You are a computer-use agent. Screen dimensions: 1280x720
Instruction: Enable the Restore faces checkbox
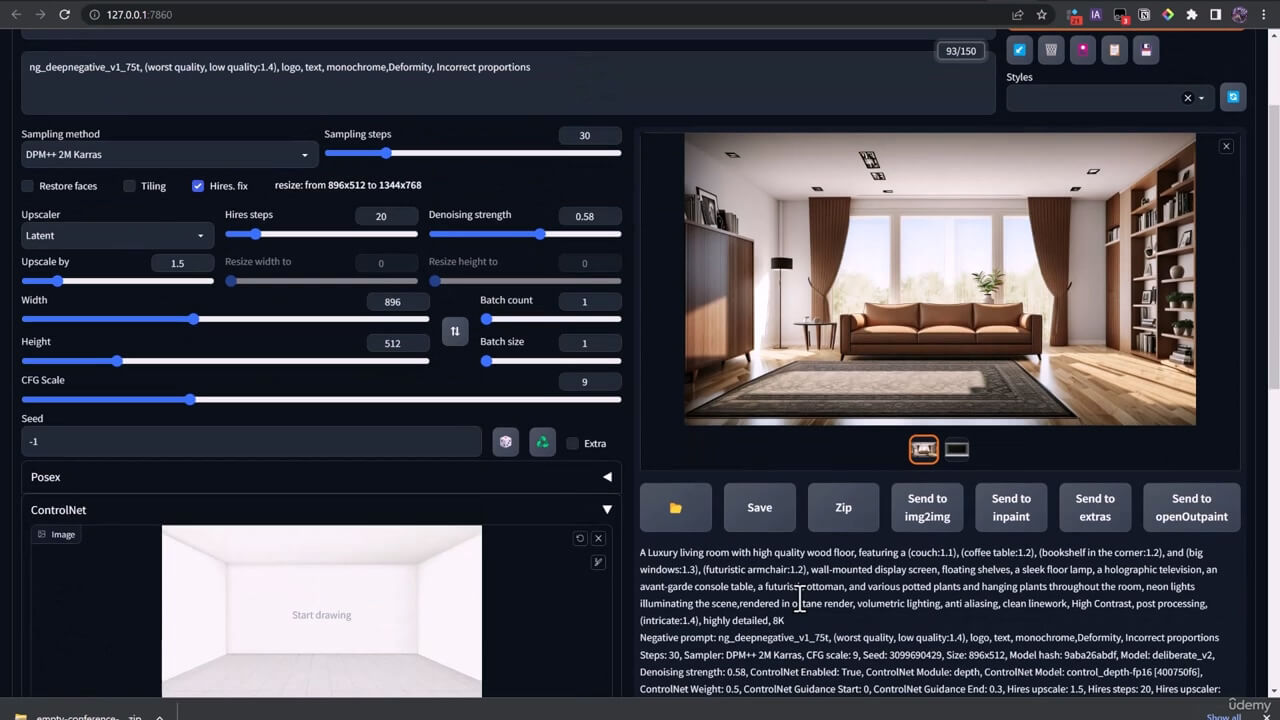[x=28, y=186]
